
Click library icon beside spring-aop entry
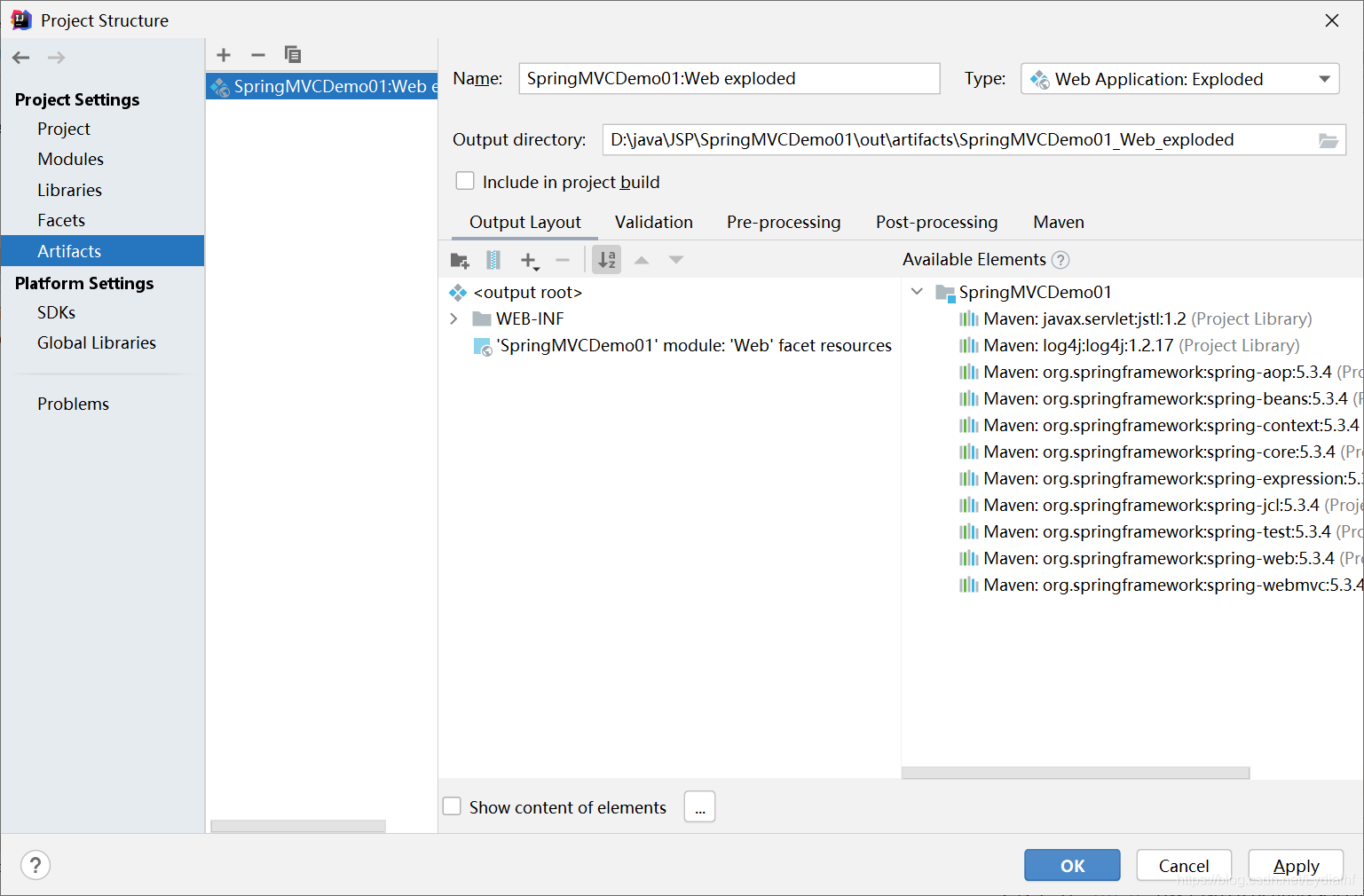coord(968,373)
